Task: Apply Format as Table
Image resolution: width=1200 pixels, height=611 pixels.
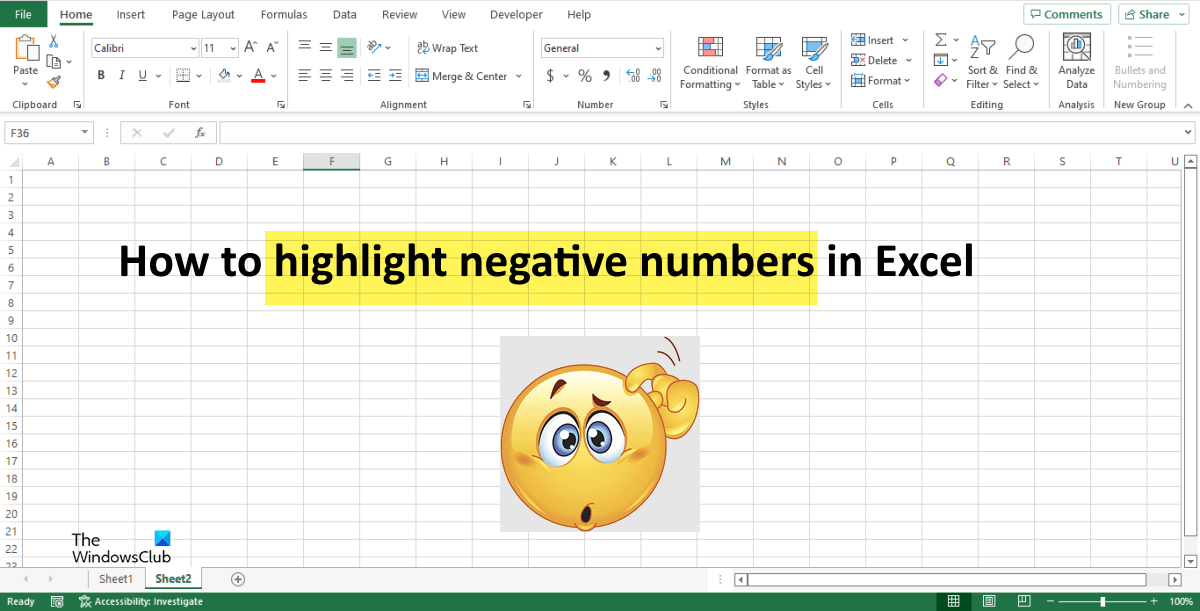Action: click(x=768, y=62)
